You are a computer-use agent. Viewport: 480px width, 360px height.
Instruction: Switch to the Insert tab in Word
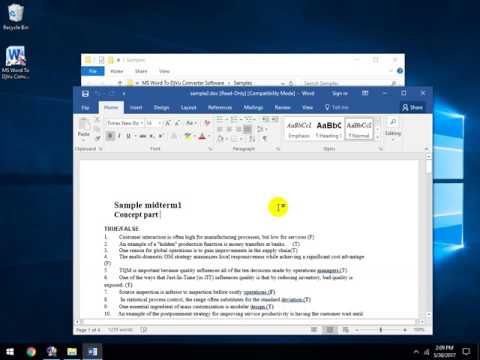tap(136, 107)
